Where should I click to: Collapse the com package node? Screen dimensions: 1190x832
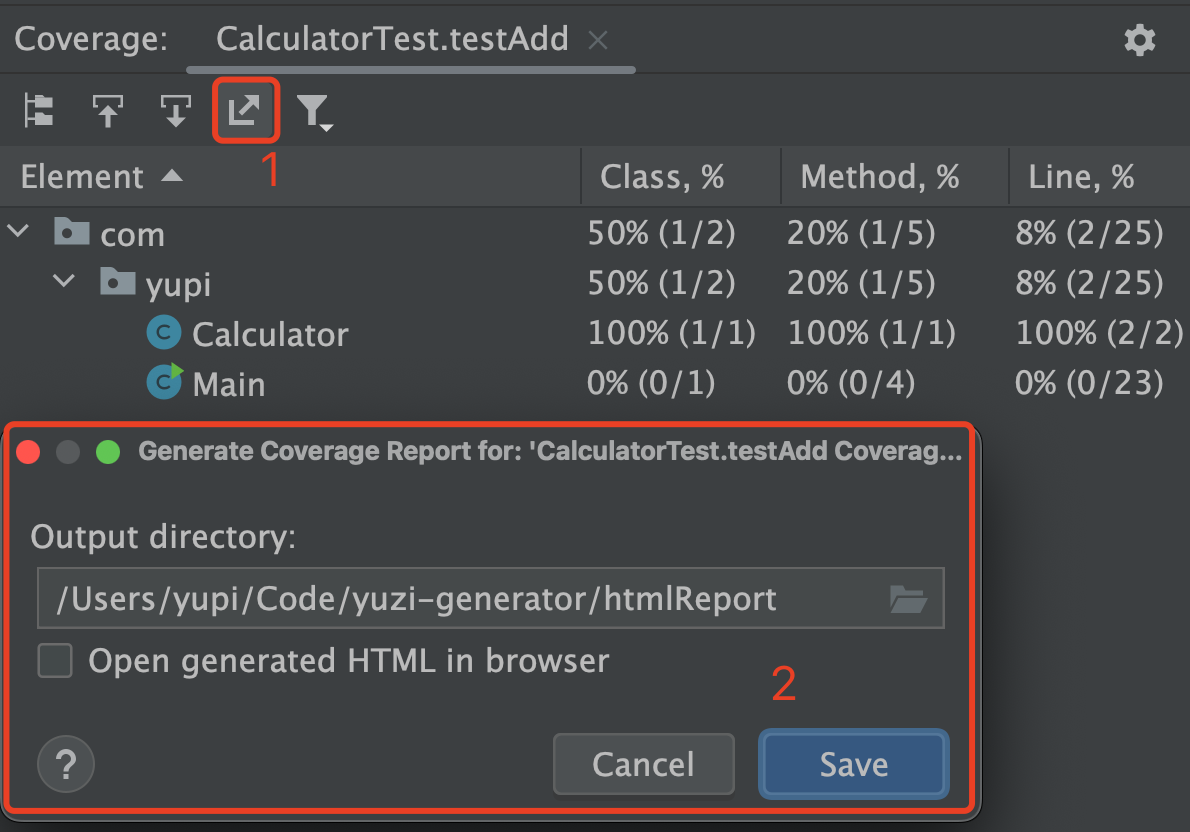tap(18, 231)
